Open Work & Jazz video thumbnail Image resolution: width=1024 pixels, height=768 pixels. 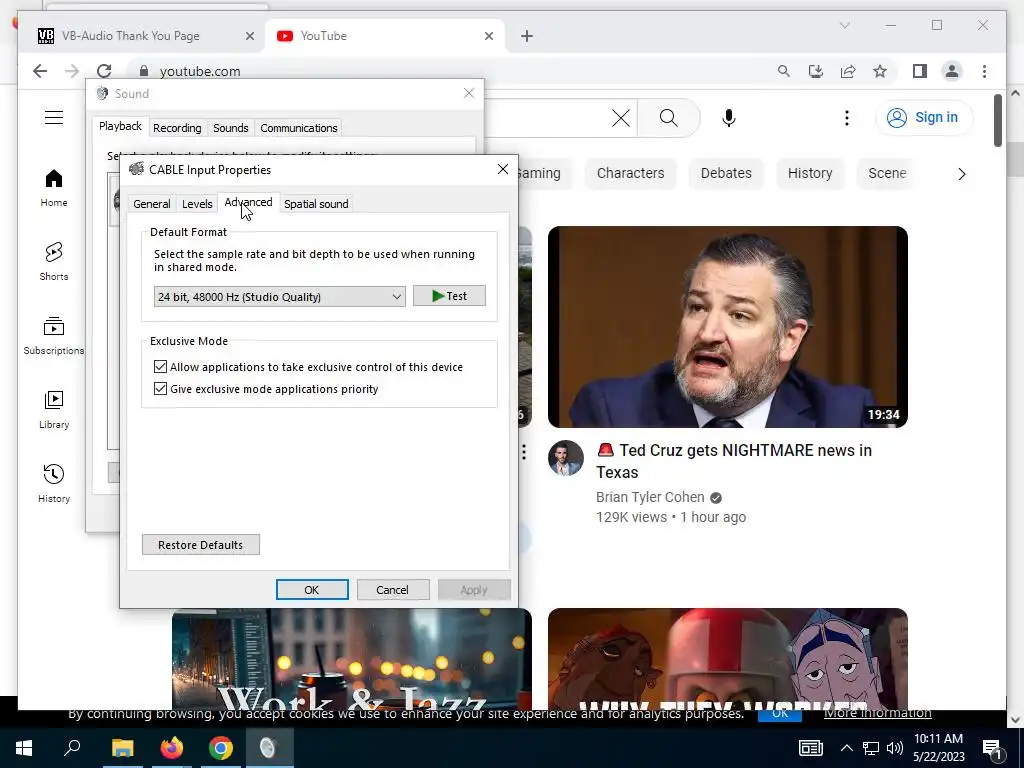point(351,659)
